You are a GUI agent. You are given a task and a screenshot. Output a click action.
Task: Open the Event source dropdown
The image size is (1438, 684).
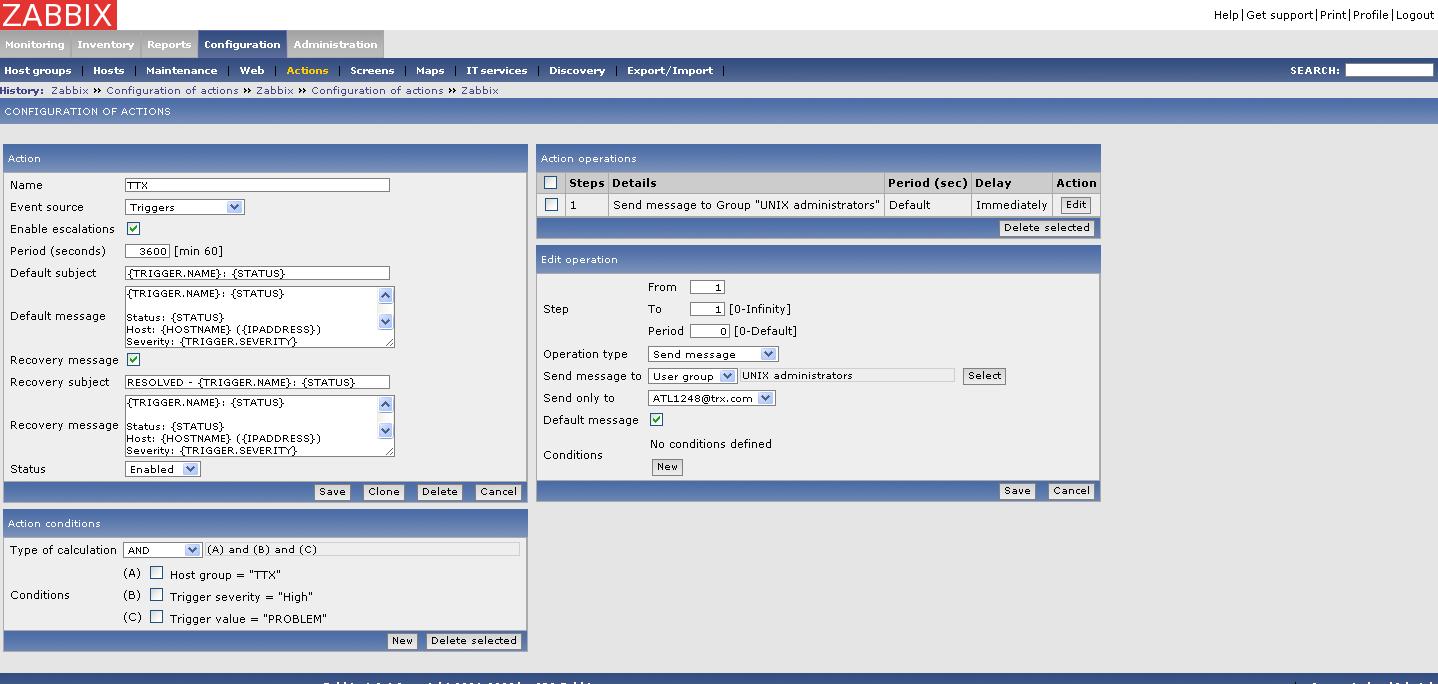click(185, 207)
